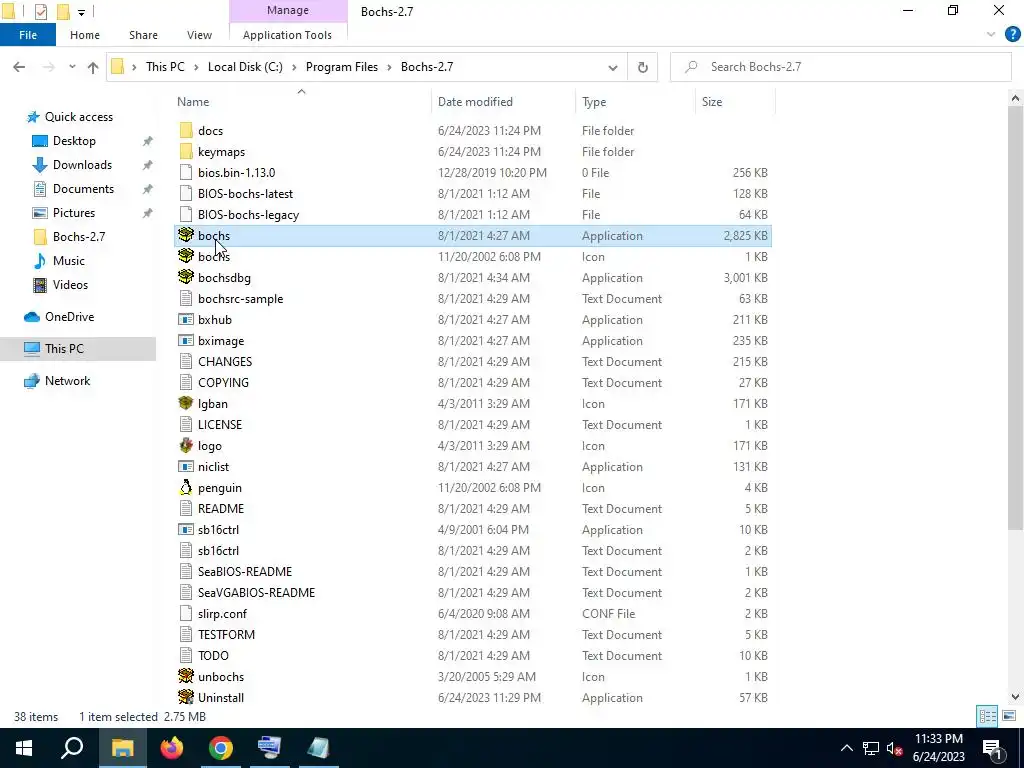Open Customize Quick Access Toolbar dropdown
The height and width of the screenshot is (768, 1024).
(x=81, y=12)
